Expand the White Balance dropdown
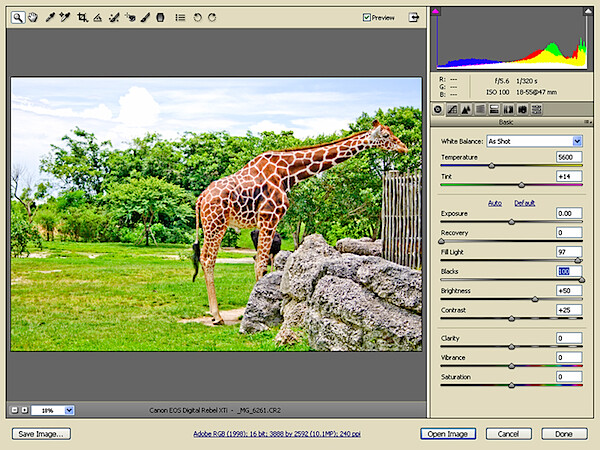This screenshot has width=600, height=450. [577, 141]
